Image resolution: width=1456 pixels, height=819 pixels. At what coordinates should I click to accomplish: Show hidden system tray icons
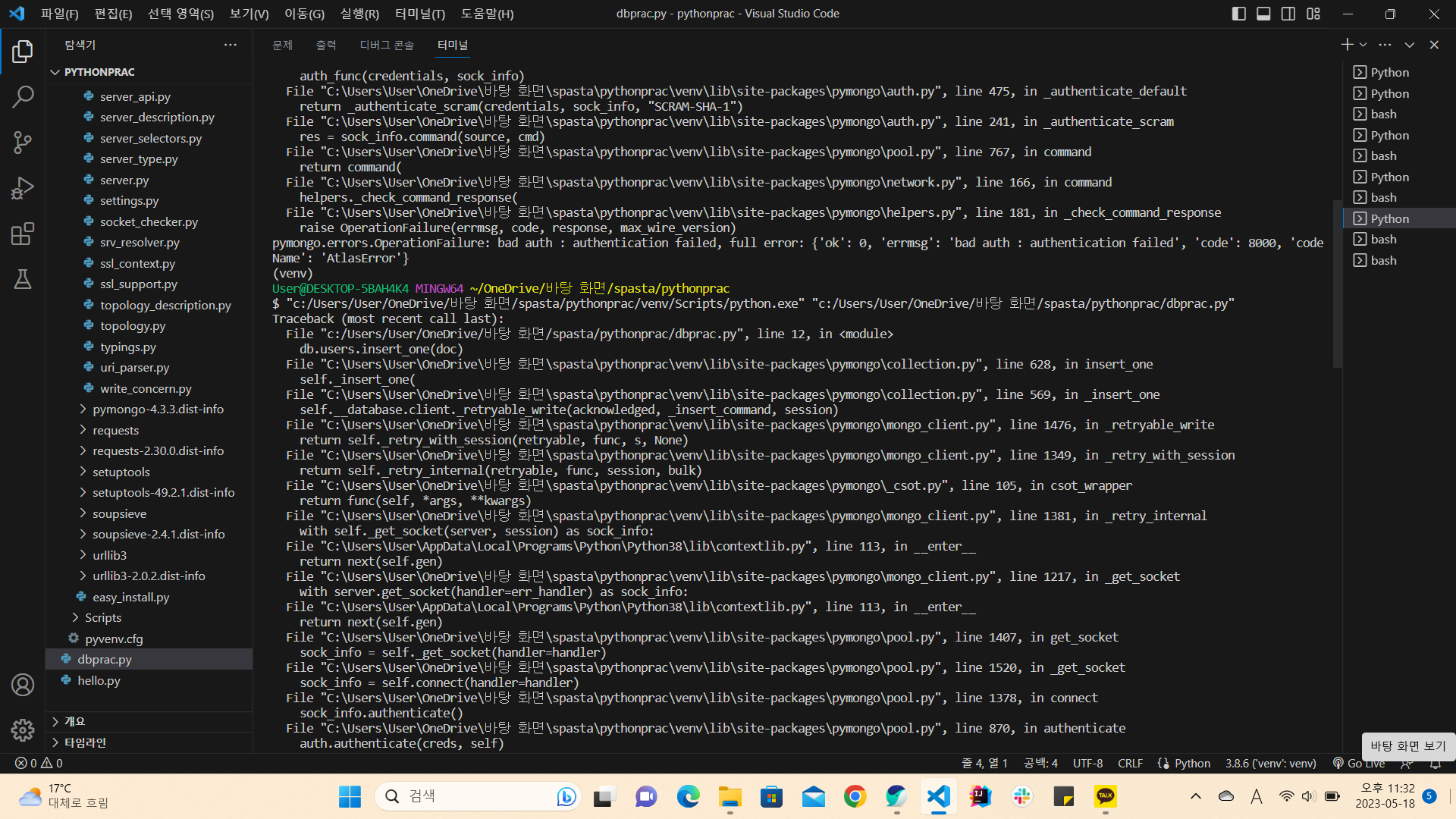(1196, 796)
